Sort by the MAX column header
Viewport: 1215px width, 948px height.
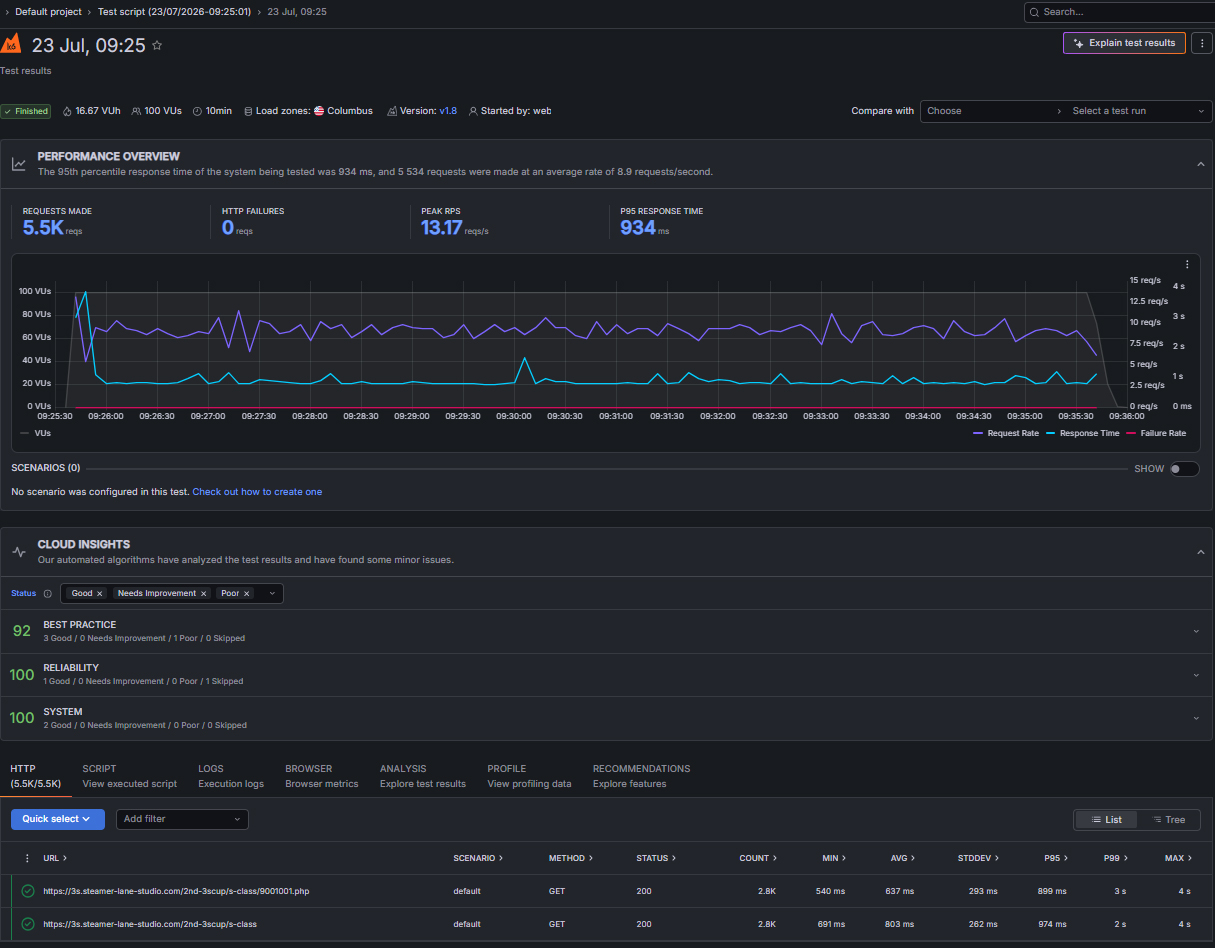pyautogui.click(x=1177, y=858)
